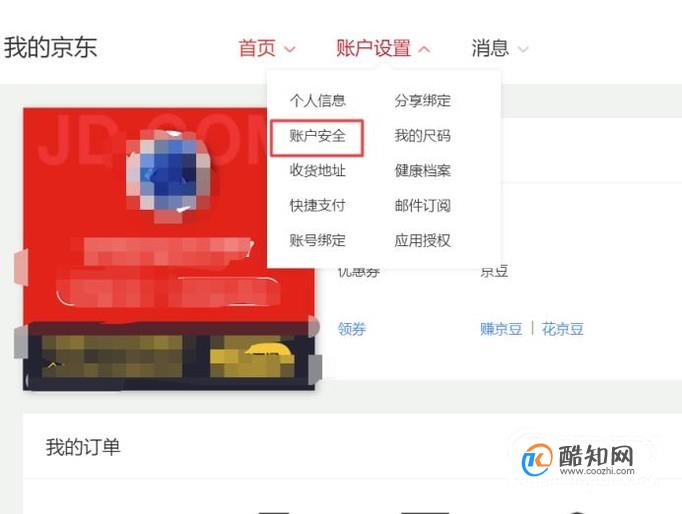The width and height of the screenshot is (682, 514).
Task: Open the 花京豆 link
Action: pyautogui.click(x=562, y=329)
